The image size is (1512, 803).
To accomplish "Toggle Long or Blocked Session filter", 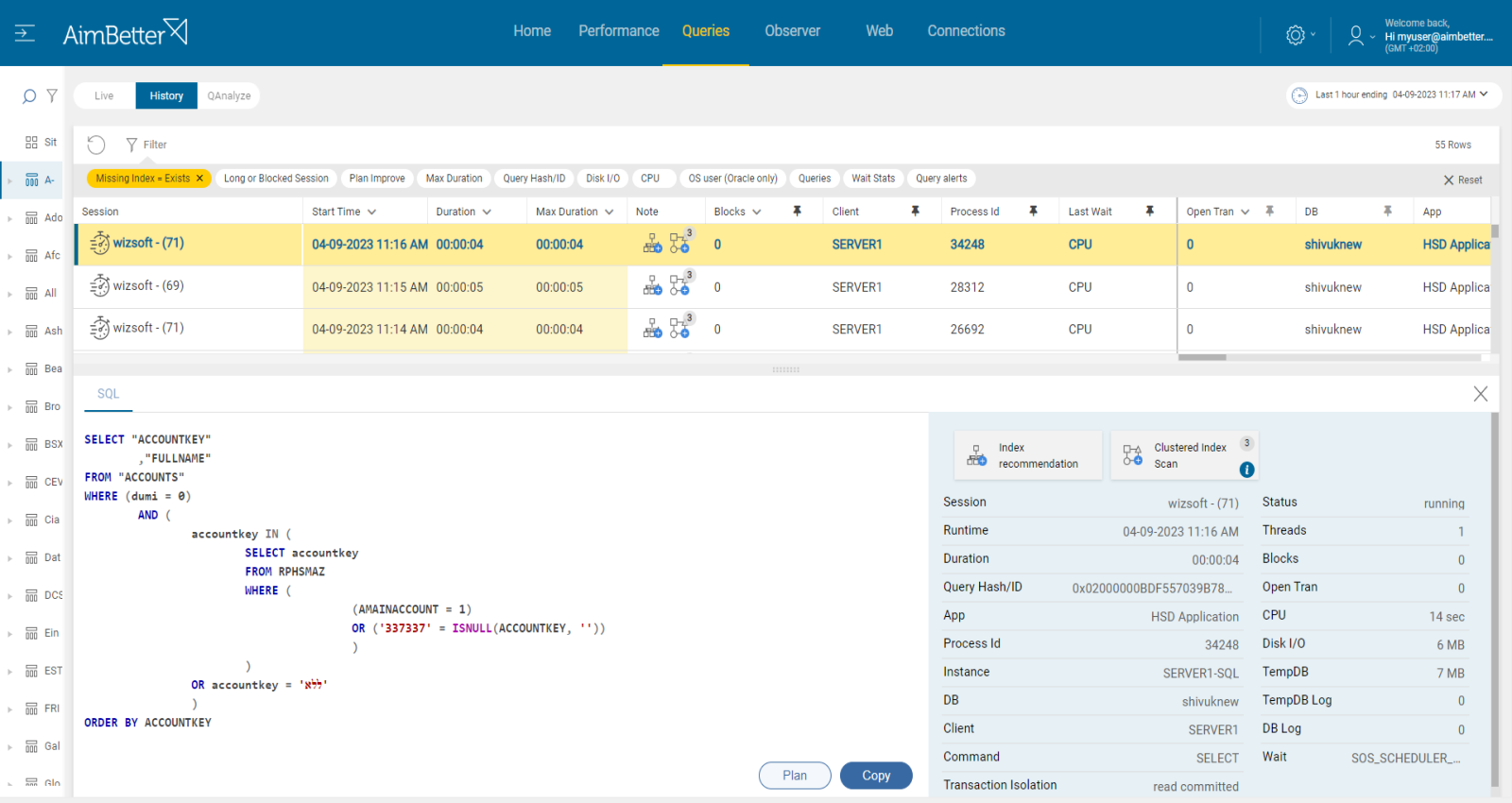I will (276, 179).
